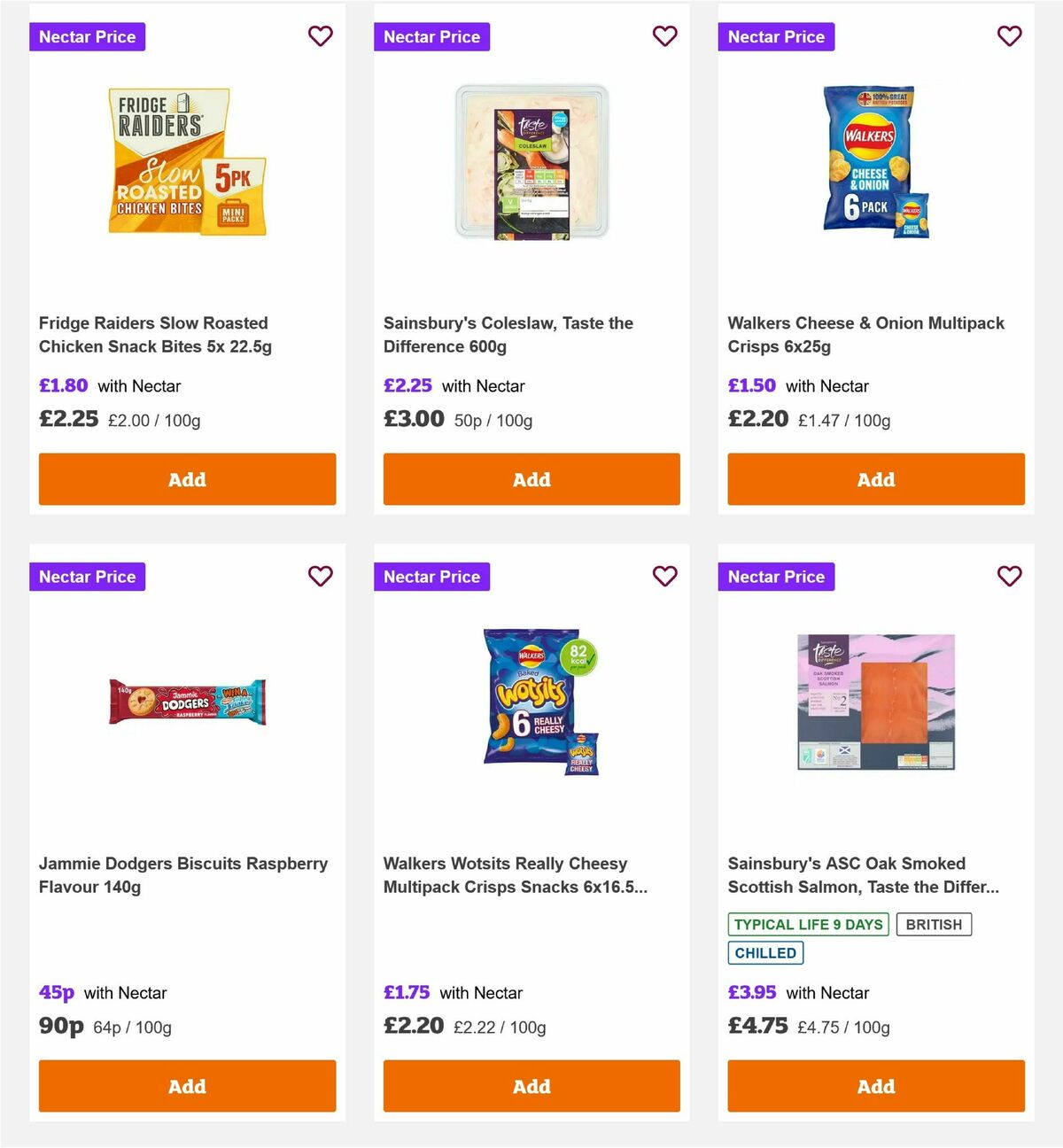The width and height of the screenshot is (1063, 1148).
Task: Expand the truncated Wotsits product title
Action: point(516,875)
